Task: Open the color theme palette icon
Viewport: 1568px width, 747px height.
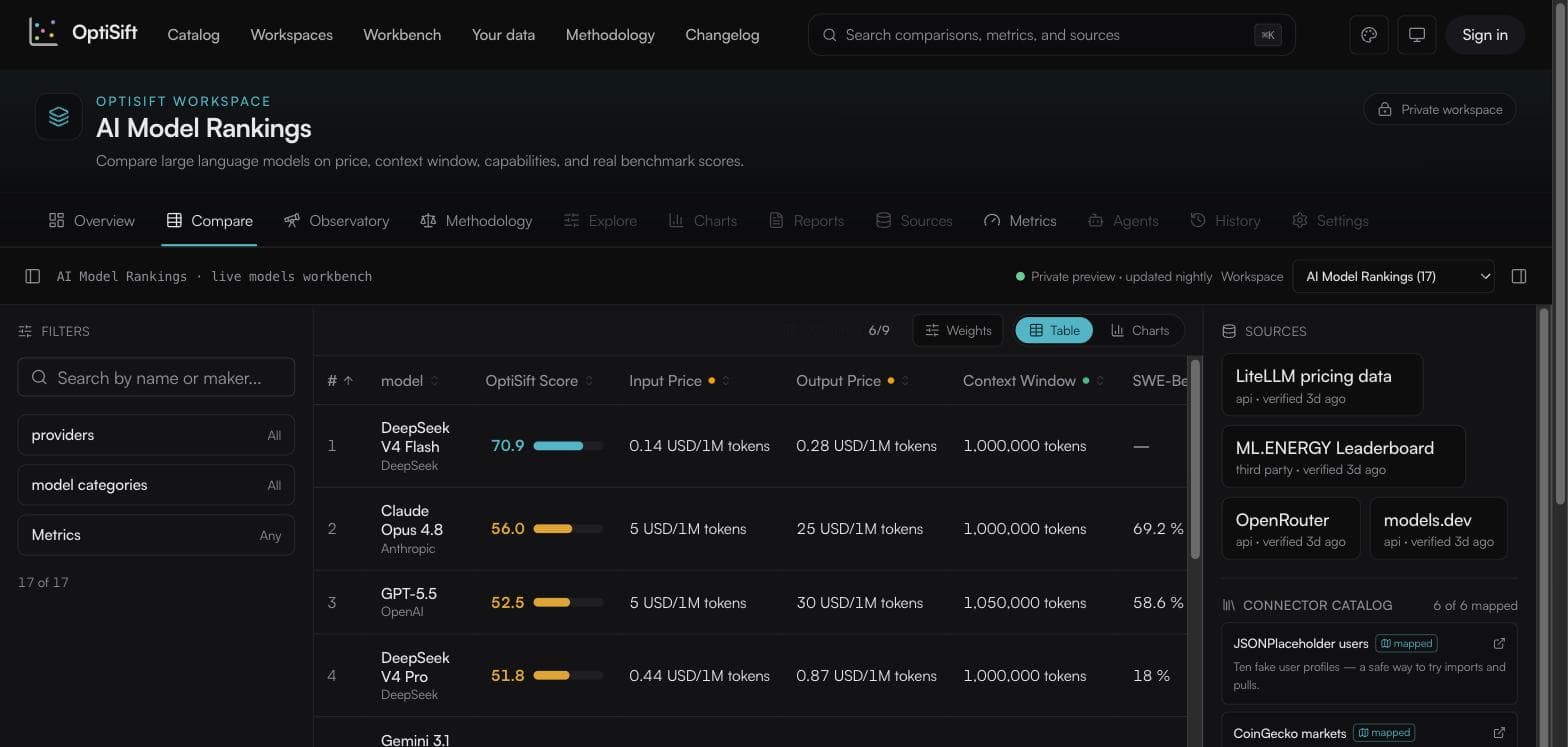Action: [x=1369, y=35]
